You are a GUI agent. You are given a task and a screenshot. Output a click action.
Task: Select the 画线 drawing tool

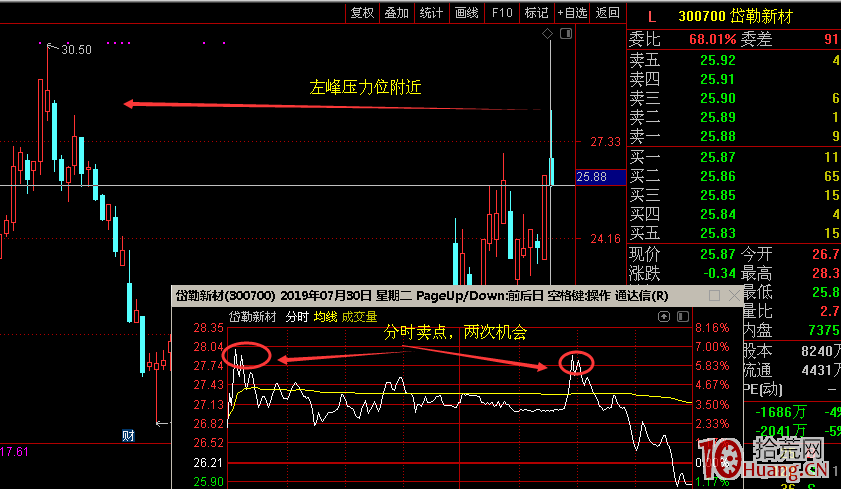coord(466,13)
